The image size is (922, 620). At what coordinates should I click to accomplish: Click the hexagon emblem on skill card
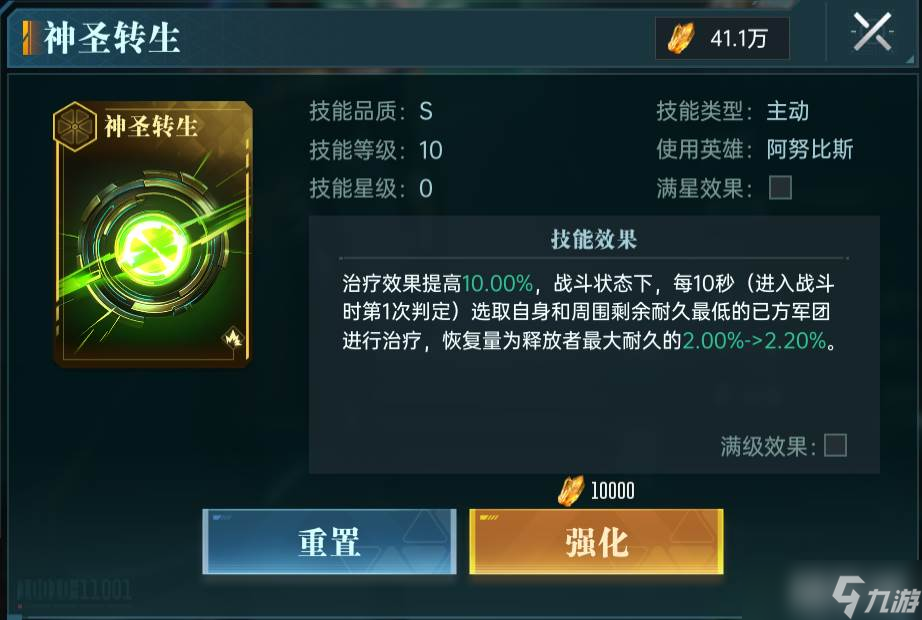pos(75,126)
